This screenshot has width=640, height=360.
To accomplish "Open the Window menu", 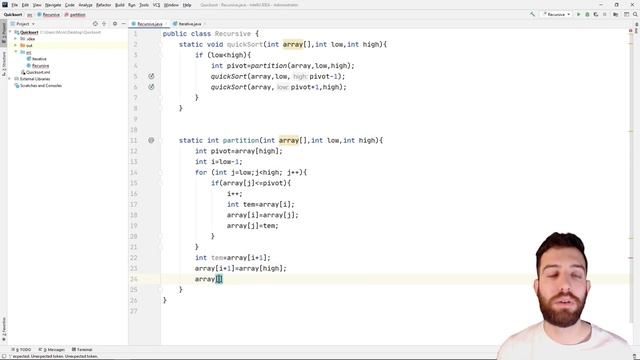I will [x=171, y=5].
